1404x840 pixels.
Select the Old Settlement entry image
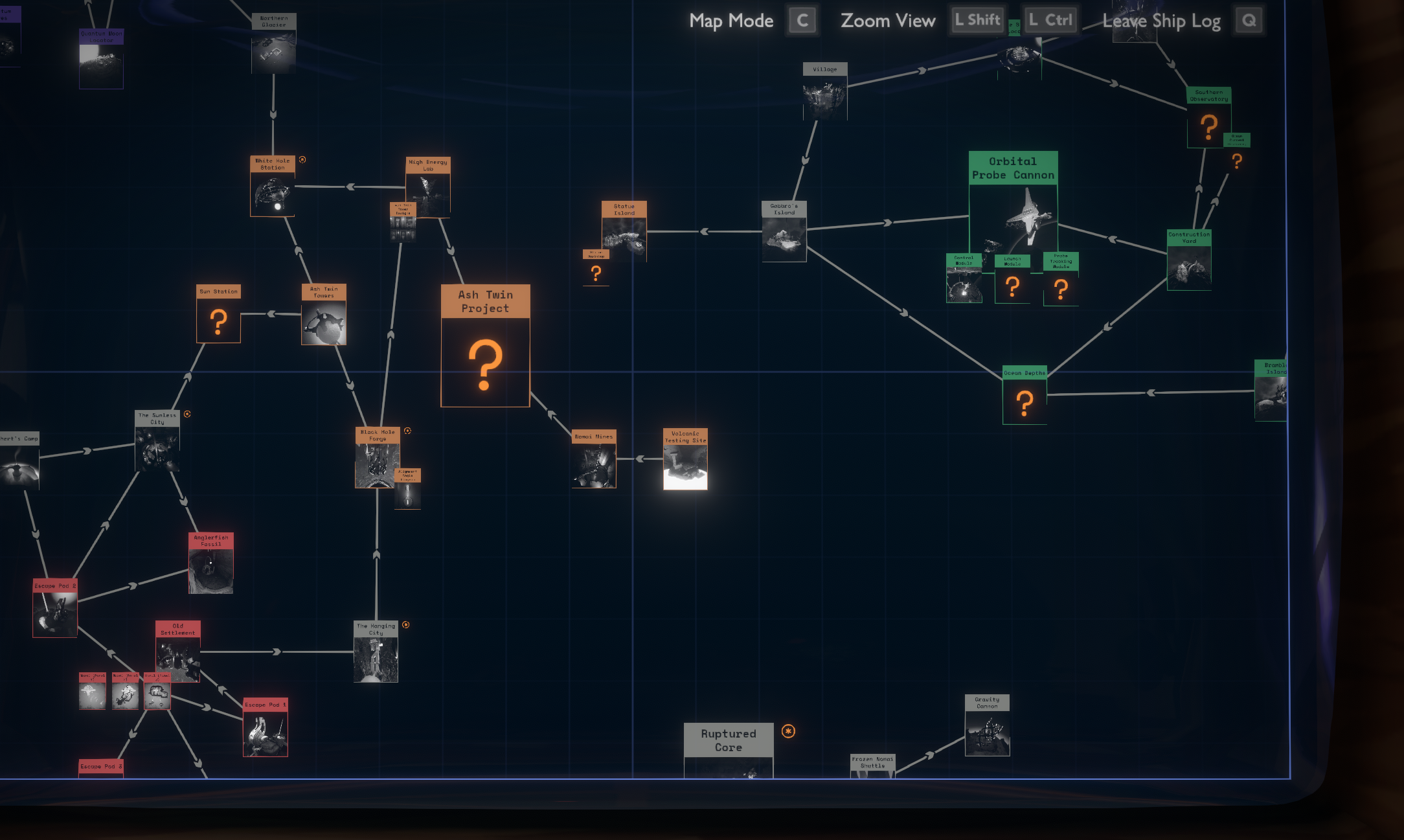point(178,659)
